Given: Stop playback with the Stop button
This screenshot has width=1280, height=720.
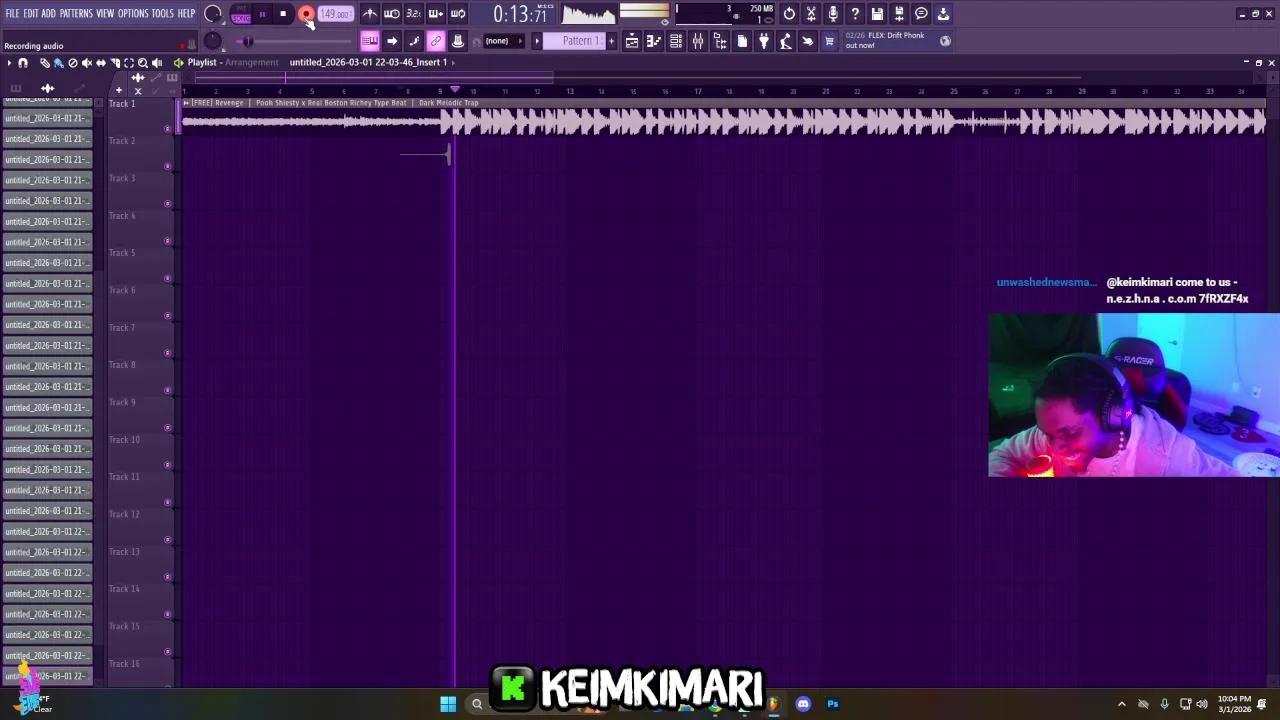Looking at the screenshot, I should pyautogui.click(x=284, y=14).
